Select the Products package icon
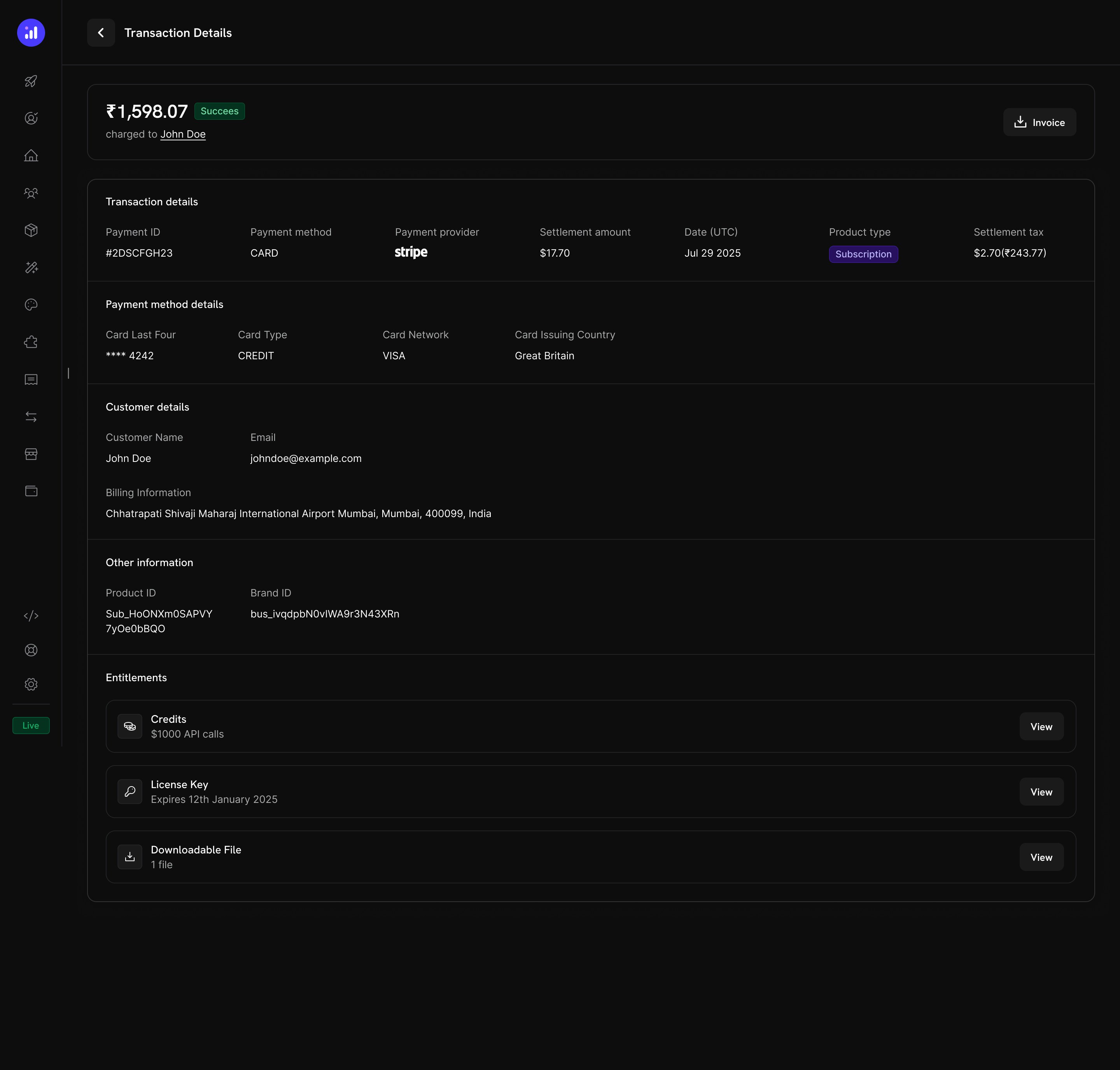Image resolution: width=1120 pixels, height=1070 pixels. pyautogui.click(x=31, y=230)
